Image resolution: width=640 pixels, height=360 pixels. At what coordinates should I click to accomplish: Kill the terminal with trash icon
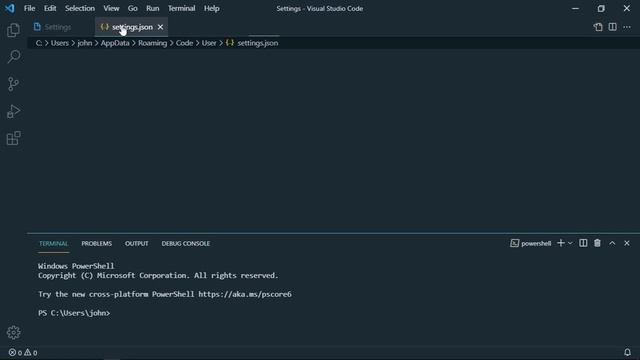[597, 243]
